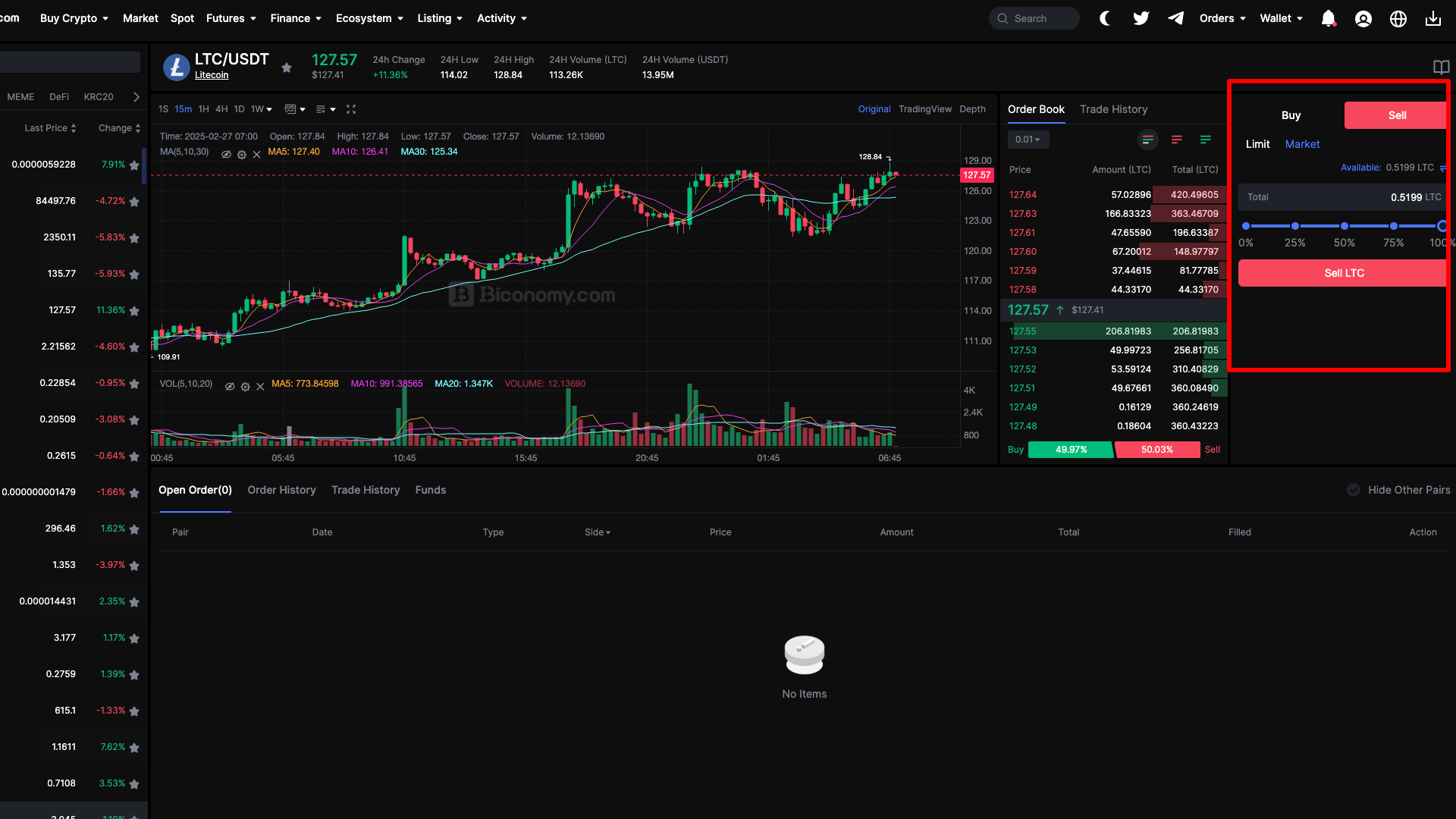This screenshot has height=819, width=1456.
Task: Select Limit order type
Action: [1257, 144]
